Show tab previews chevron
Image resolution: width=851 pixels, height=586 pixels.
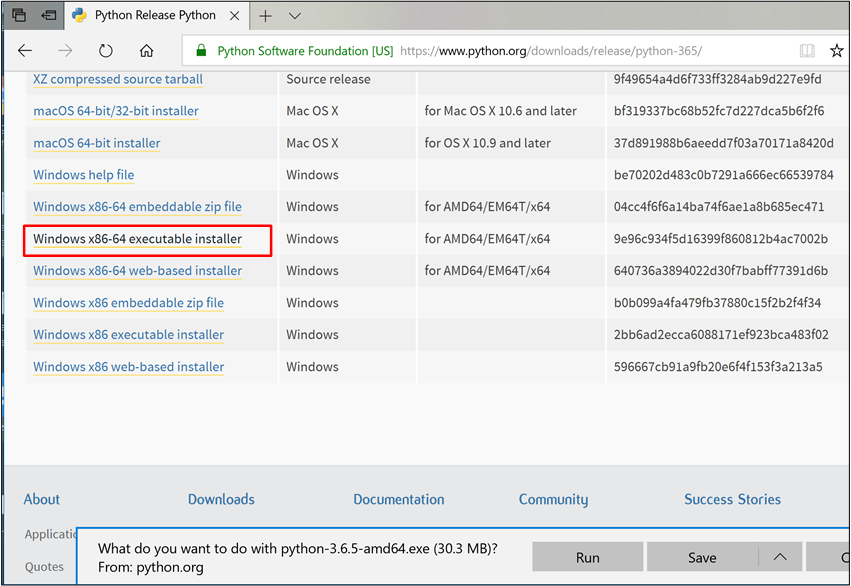[x=295, y=16]
